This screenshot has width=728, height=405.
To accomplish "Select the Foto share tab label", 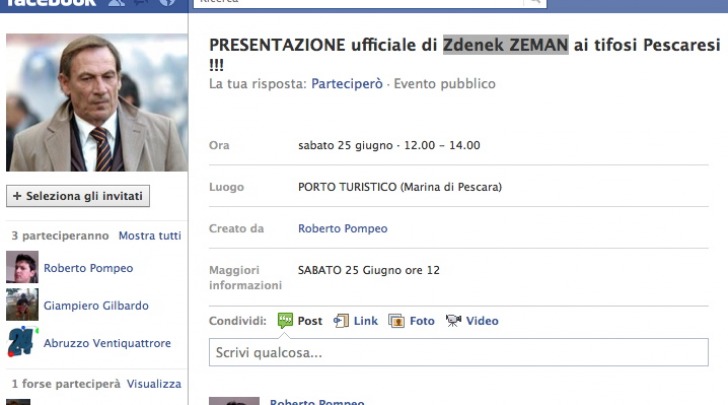I will [x=422, y=321].
